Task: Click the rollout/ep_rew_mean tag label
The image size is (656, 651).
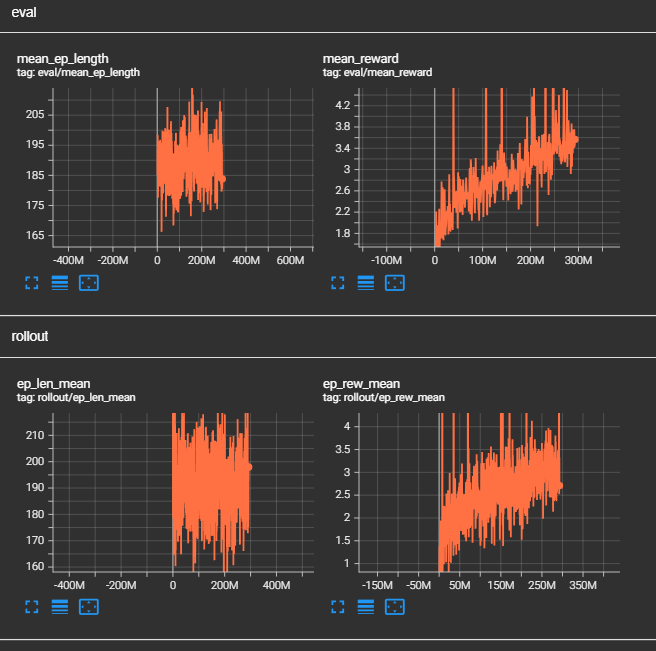Action: coord(386,397)
